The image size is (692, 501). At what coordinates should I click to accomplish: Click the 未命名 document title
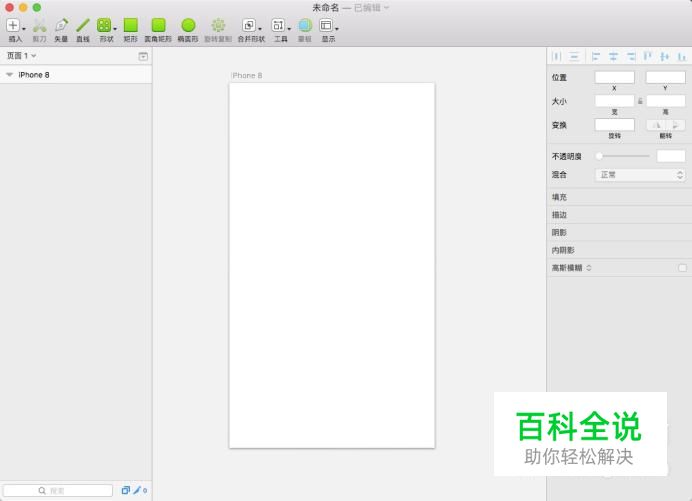[326, 8]
